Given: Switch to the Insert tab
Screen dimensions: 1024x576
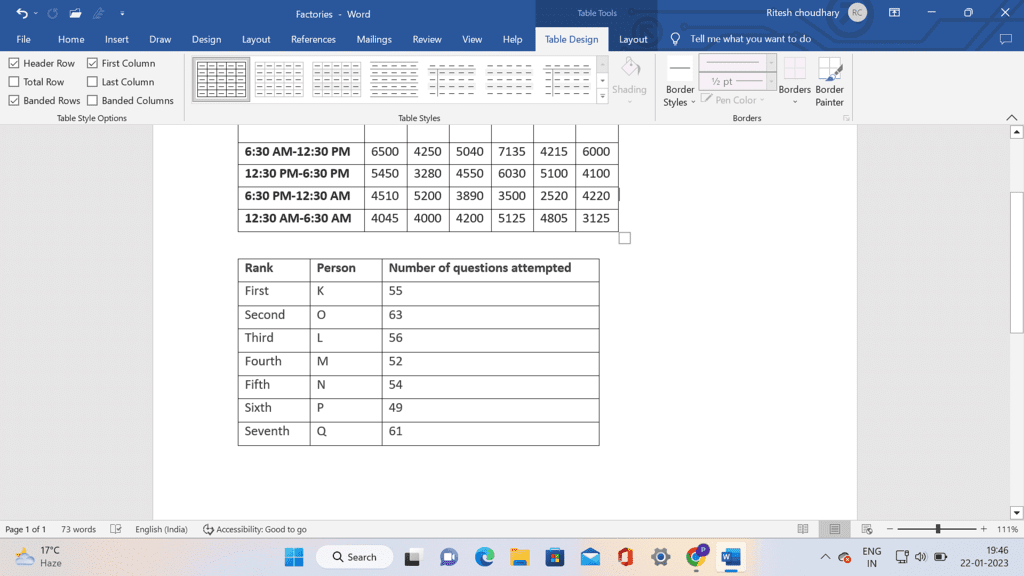Looking at the screenshot, I should (117, 39).
